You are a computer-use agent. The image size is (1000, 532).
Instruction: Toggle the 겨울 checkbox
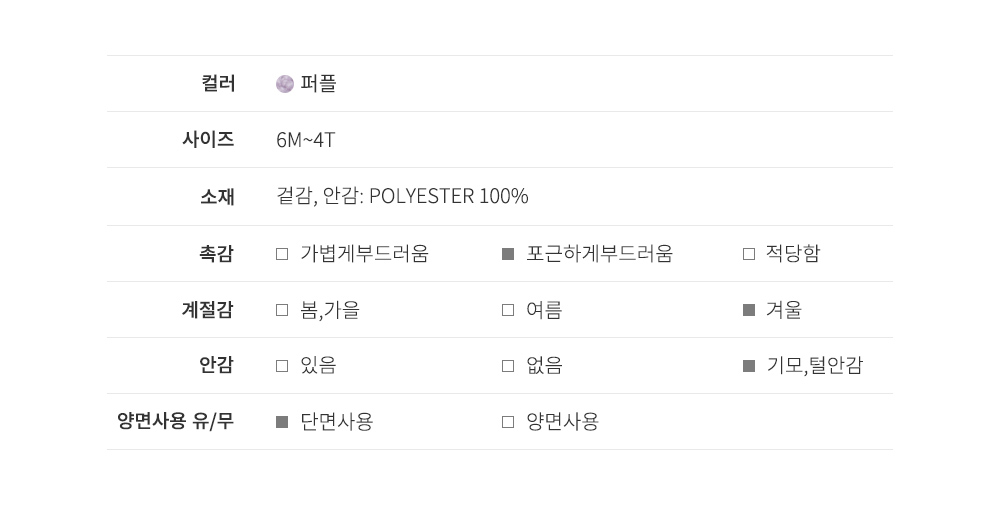[x=749, y=310]
